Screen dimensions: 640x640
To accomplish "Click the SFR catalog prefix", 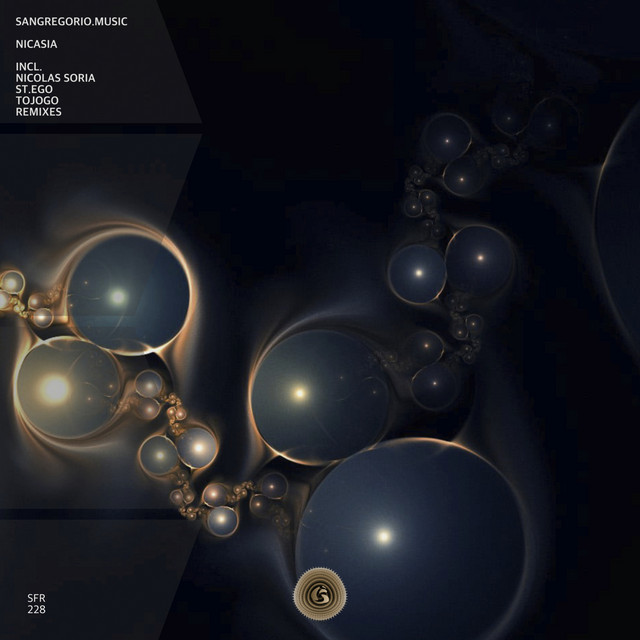I will pyautogui.click(x=36, y=597).
